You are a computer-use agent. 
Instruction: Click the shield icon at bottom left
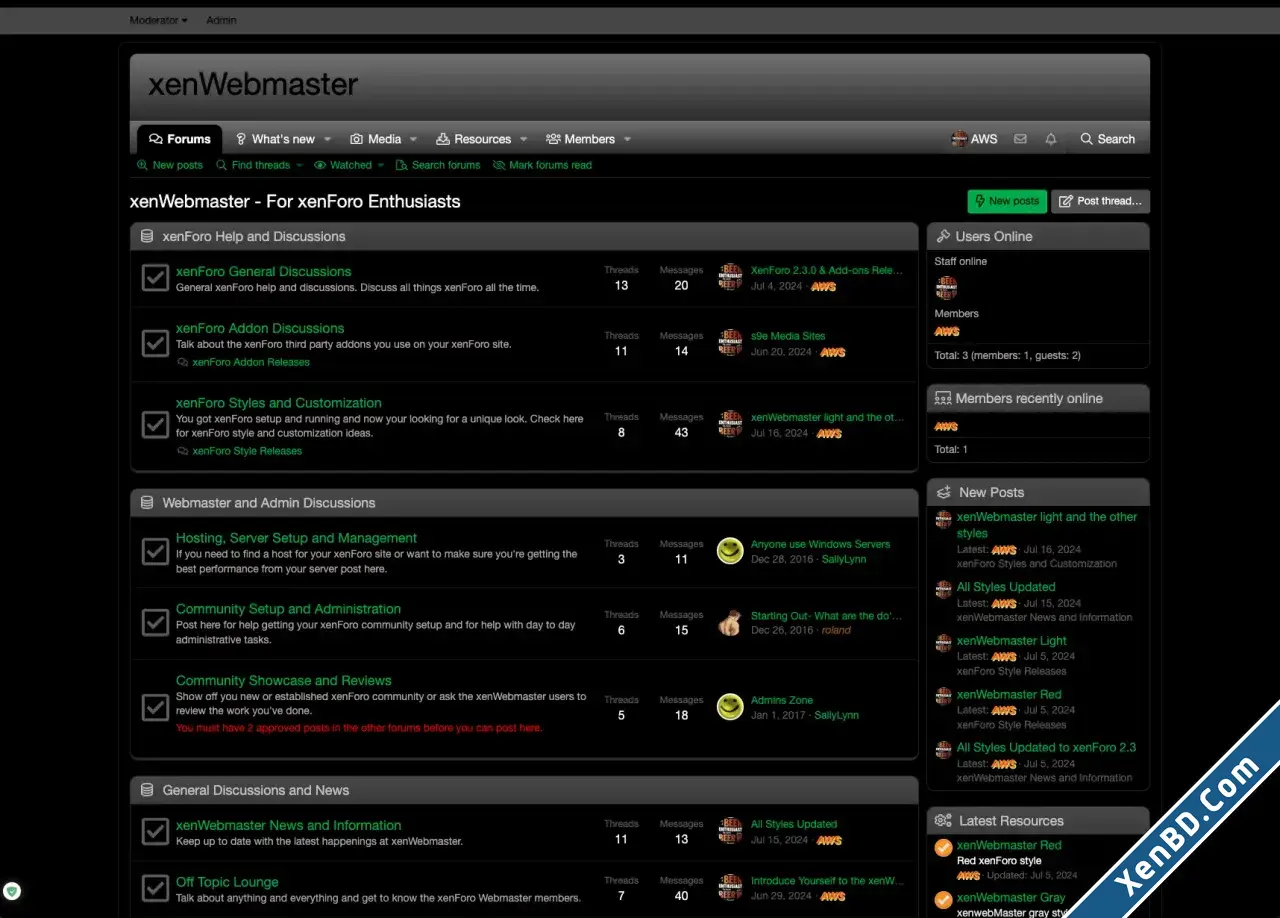(12, 890)
